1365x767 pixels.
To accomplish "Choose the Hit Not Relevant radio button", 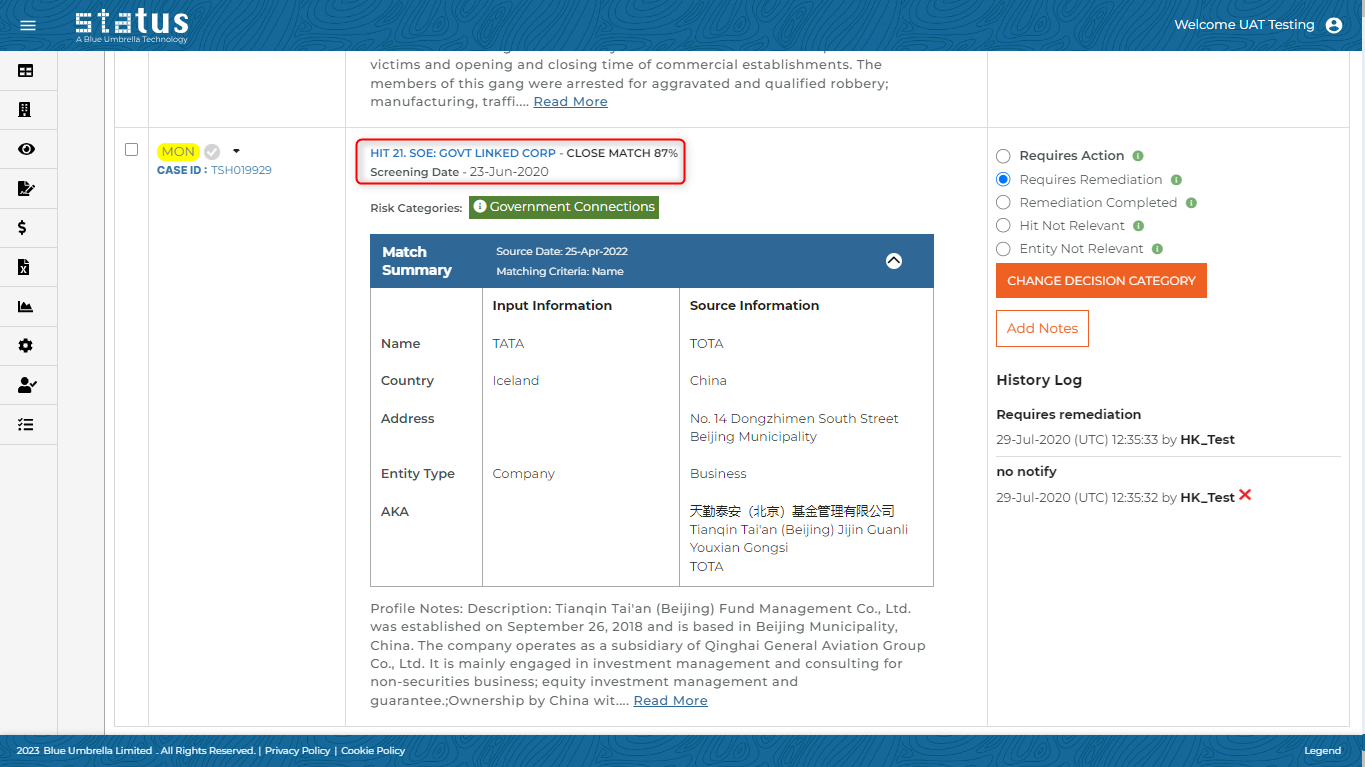I will (1004, 226).
